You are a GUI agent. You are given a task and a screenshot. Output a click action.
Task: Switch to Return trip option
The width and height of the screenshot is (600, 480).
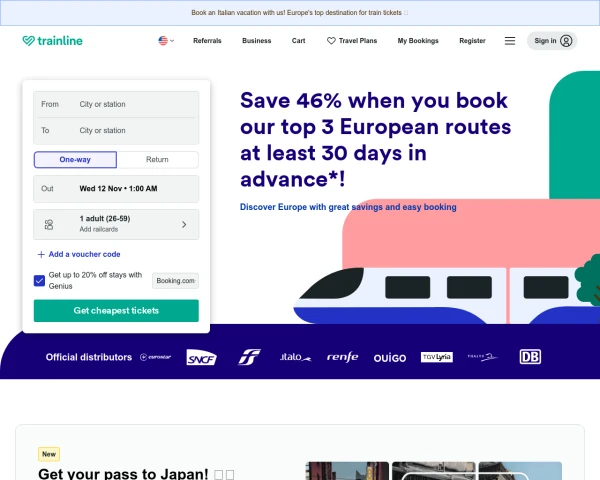pyautogui.click(x=157, y=160)
